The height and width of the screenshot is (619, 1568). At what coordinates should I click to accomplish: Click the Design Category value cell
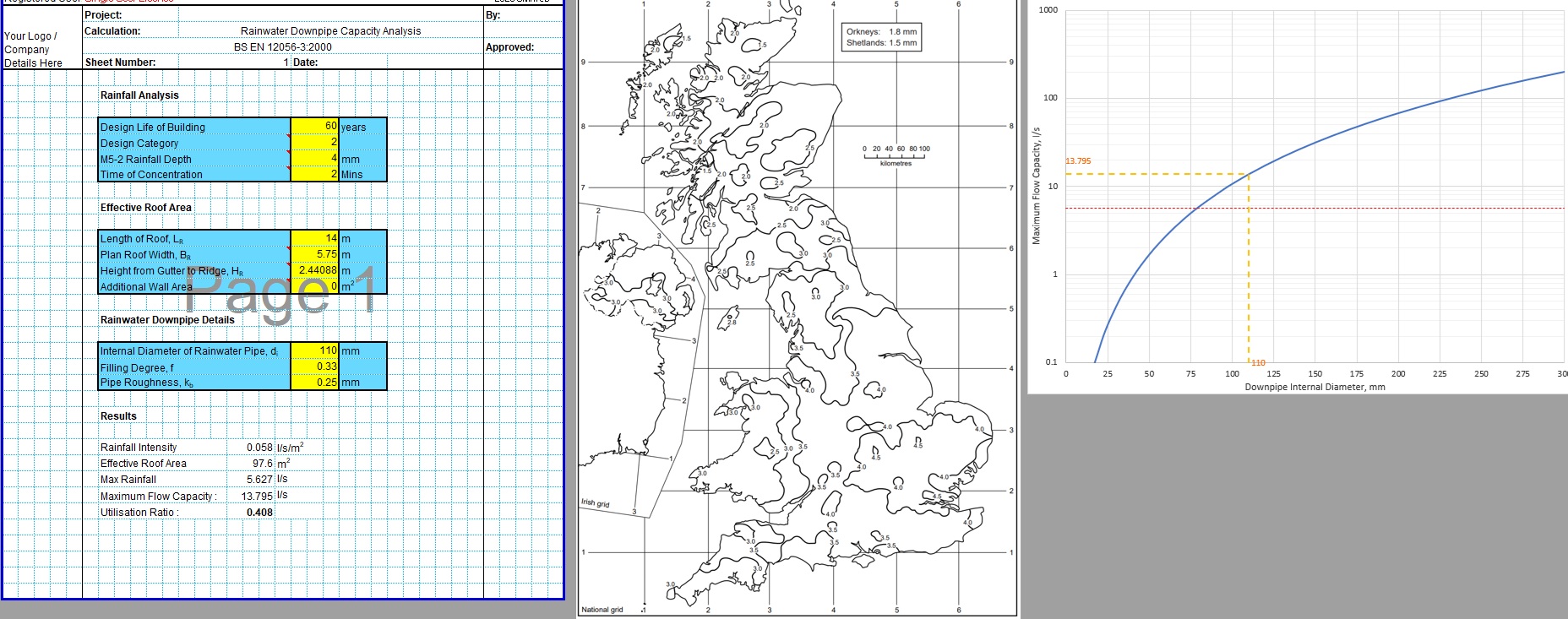314,143
